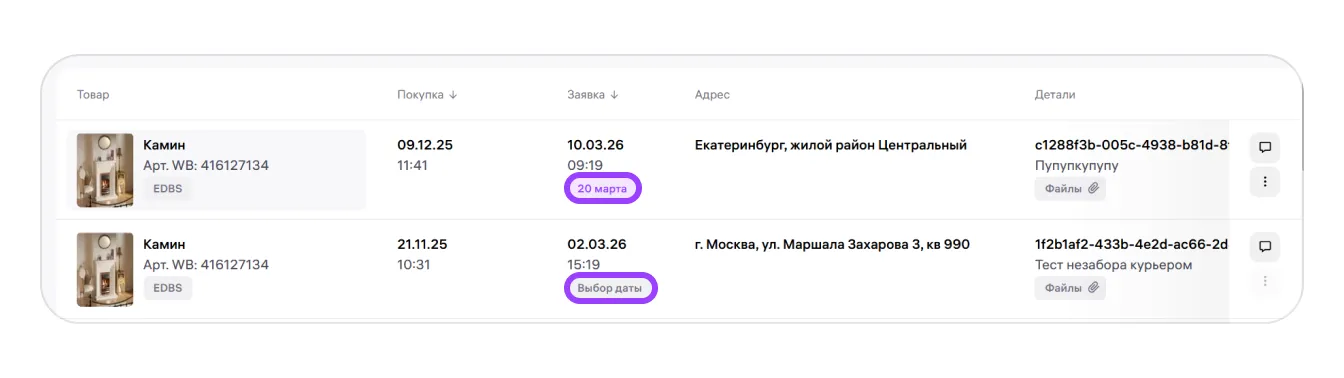The width and height of the screenshot is (1344, 378).
Task: Click paperclip in first row Файлы
Action: (x=1093, y=188)
